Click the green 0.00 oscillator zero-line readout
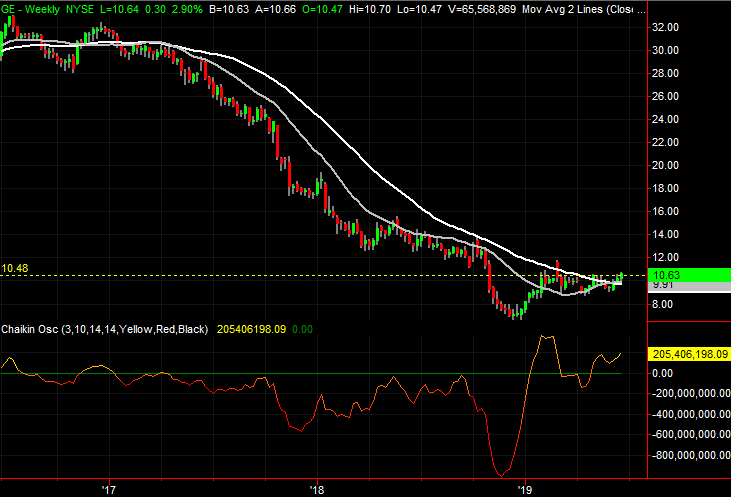 coord(302,330)
